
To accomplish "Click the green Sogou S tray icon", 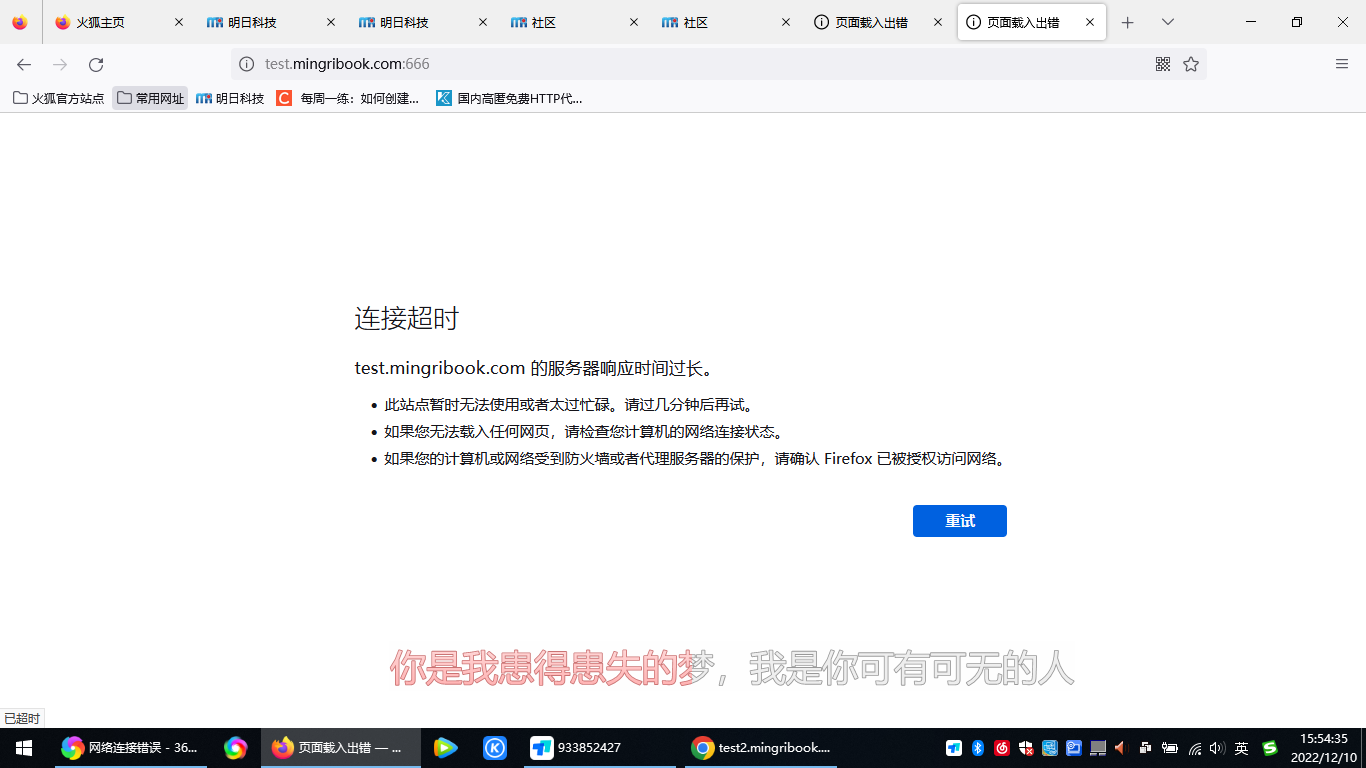I will [x=1270, y=748].
